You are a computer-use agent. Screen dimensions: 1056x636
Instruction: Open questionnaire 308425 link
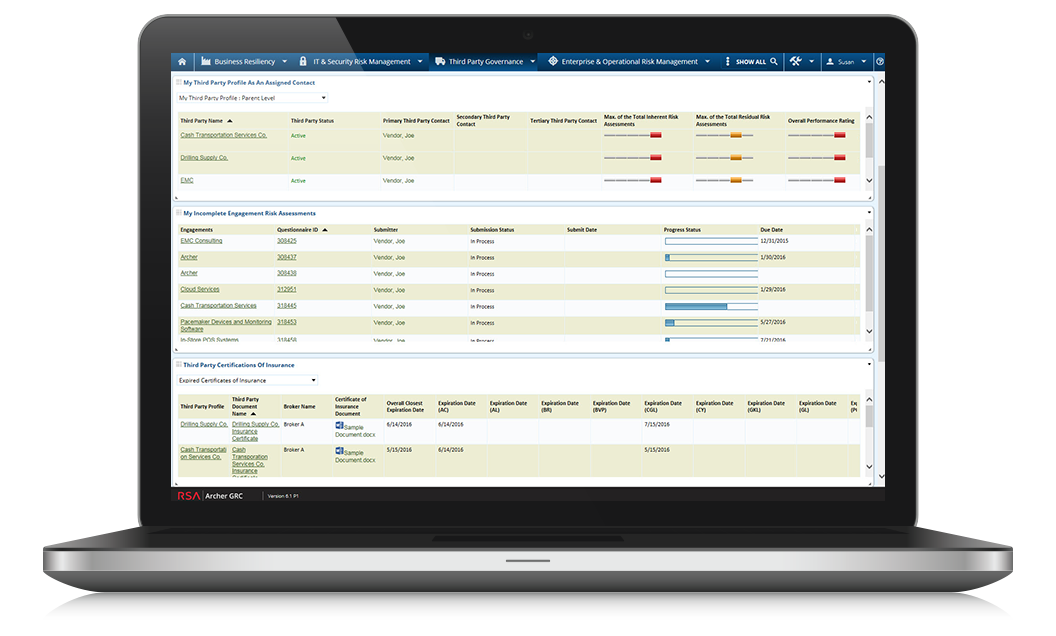tap(287, 241)
